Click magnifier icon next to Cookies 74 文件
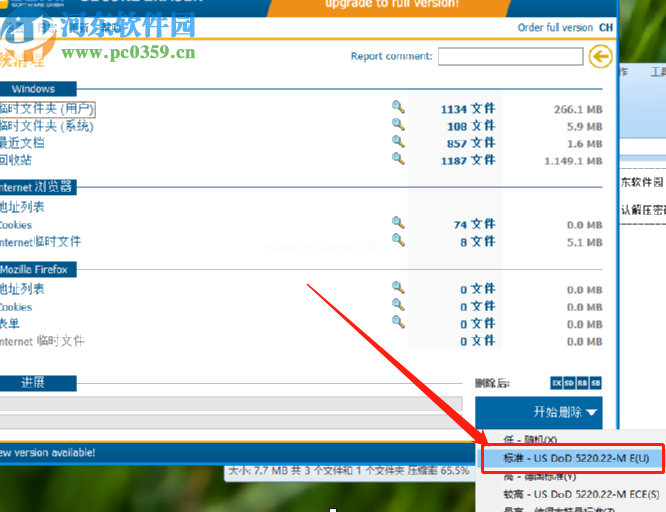Screen dimensions: 666x512 coord(398,223)
